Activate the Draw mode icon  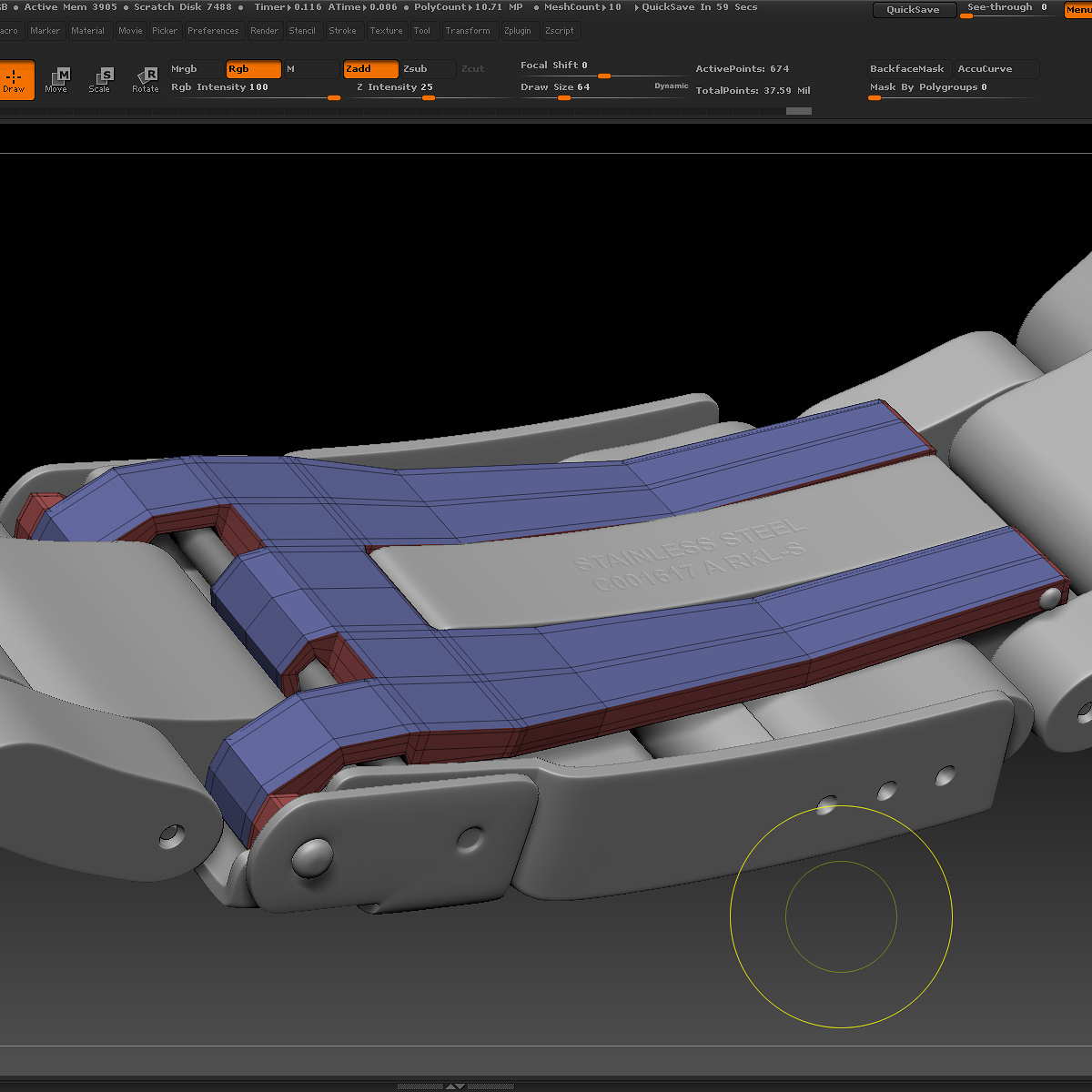coord(15,80)
